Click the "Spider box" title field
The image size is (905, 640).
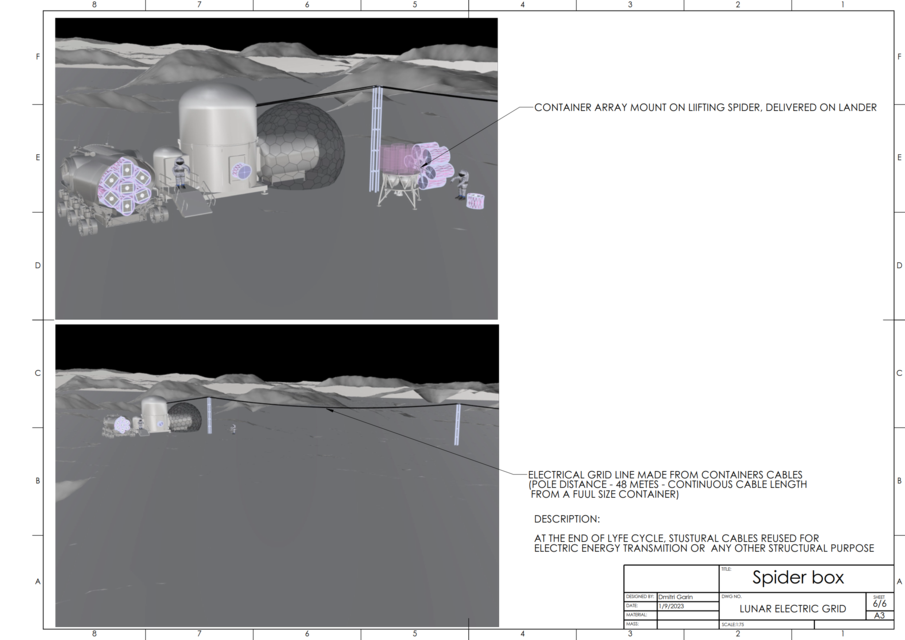[800, 578]
